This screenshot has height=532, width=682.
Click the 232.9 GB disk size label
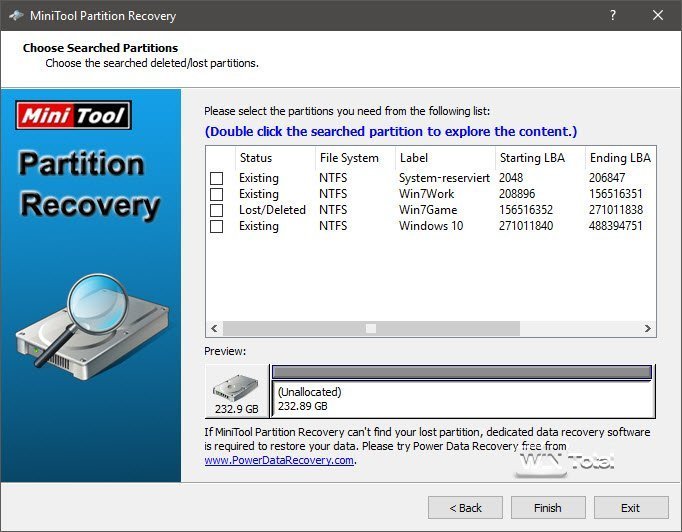pyautogui.click(x=237, y=409)
